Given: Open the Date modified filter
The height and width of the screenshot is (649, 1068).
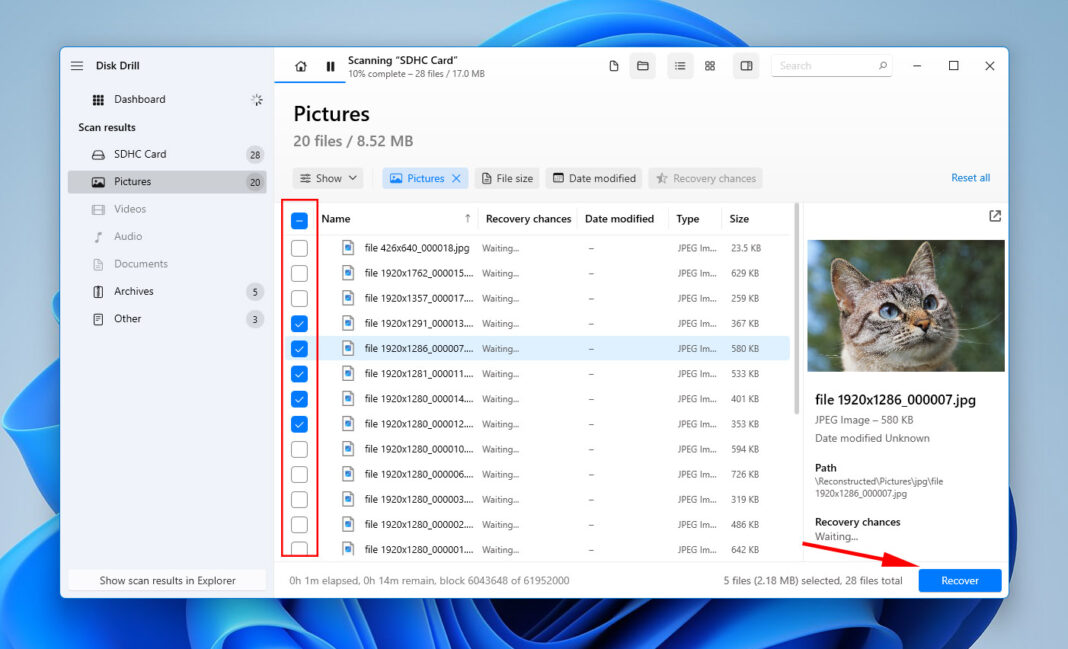Looking at the screenshot, I should coord(594,177).
